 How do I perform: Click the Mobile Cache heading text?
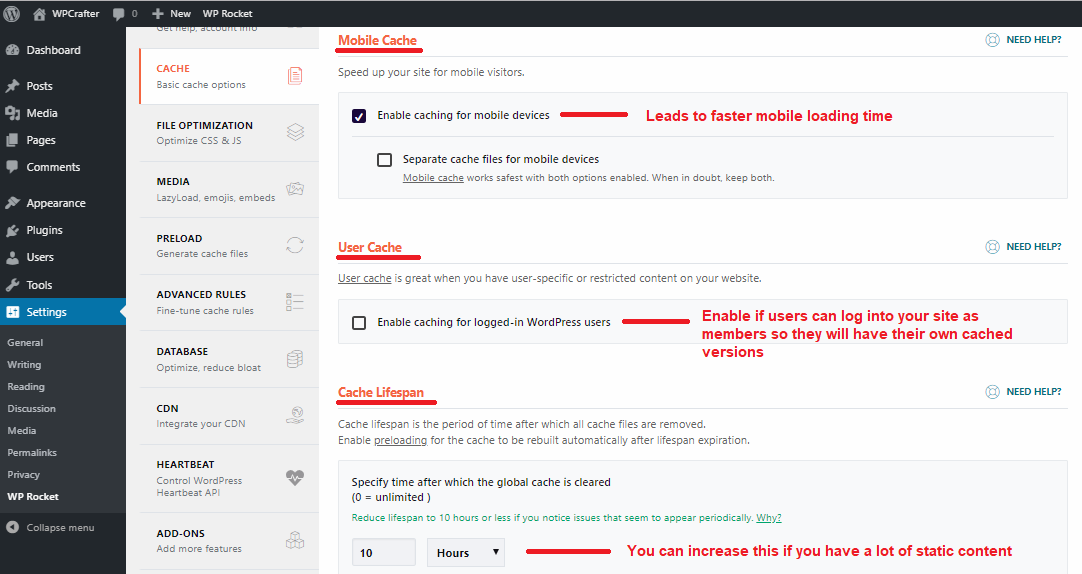tap(377, 40)
